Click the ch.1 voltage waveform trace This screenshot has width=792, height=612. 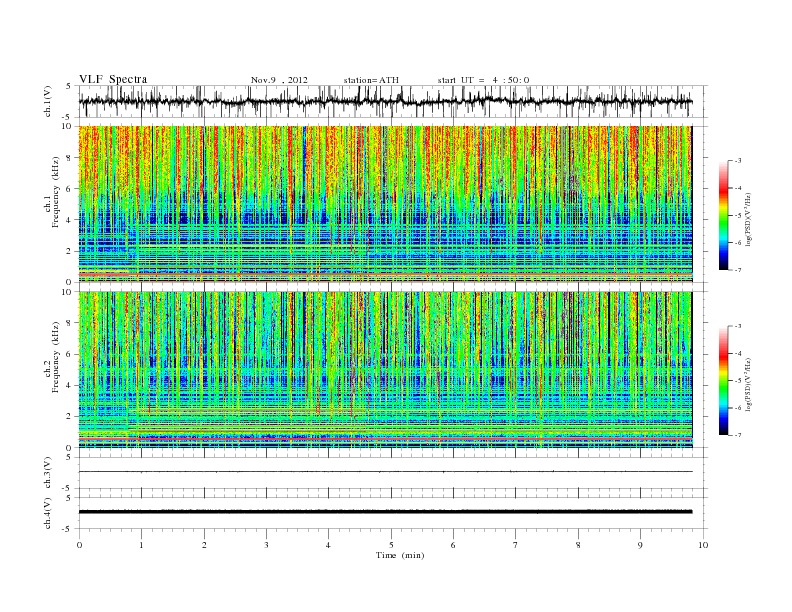(385, 101)
